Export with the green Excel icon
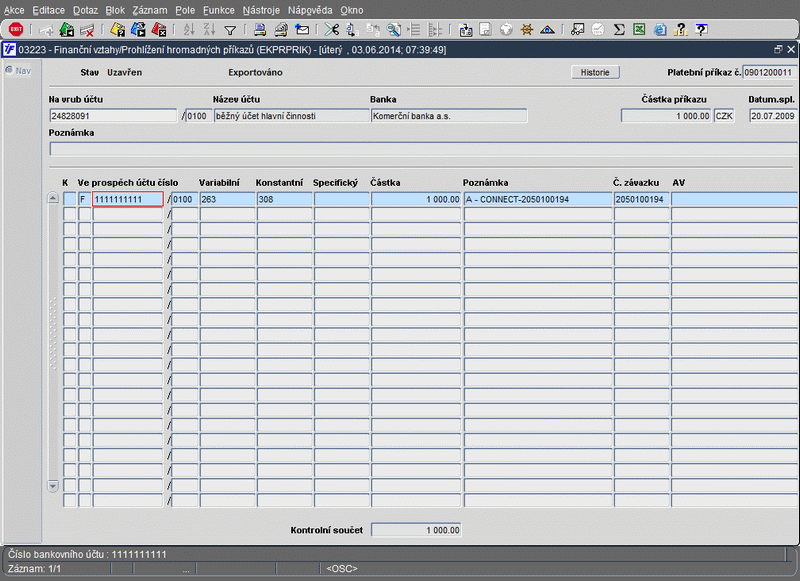 [x=639, y=30]
